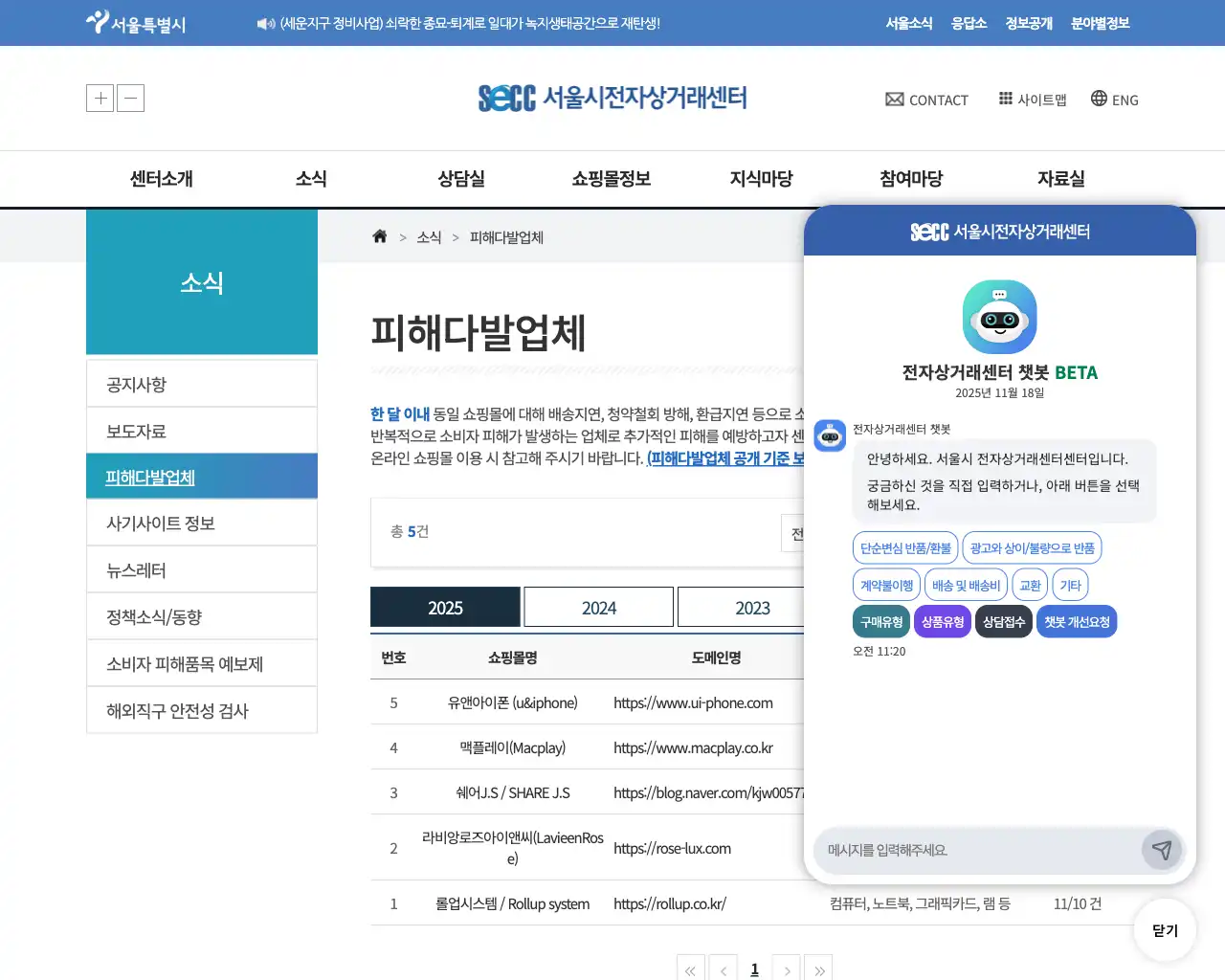The height and width of the screenshot is (980, 1225).
Task: Increase font size with the plus icon
Action: point(100,98)
